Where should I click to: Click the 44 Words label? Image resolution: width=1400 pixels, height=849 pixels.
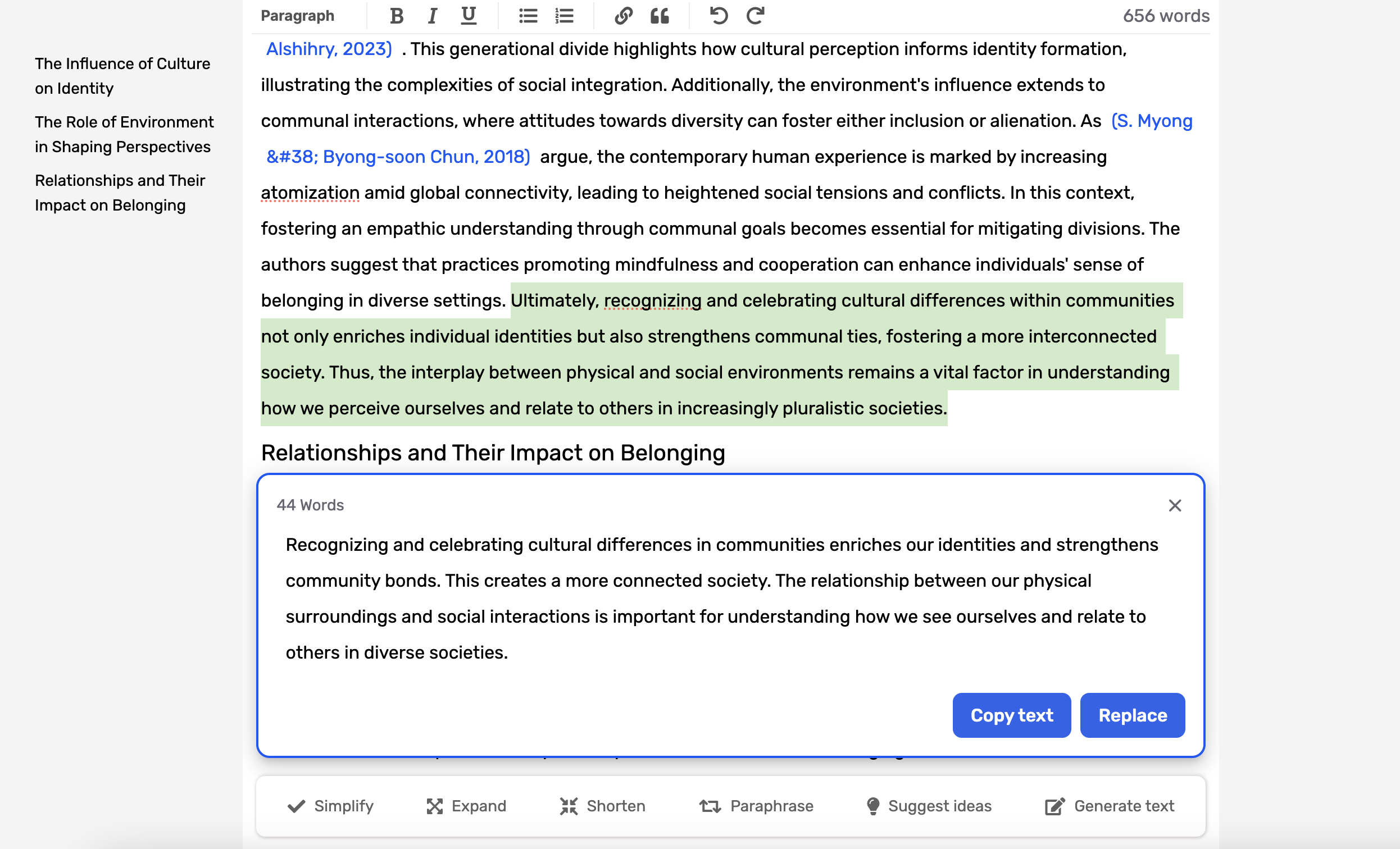pyautogui.click(x=310, y=505)
